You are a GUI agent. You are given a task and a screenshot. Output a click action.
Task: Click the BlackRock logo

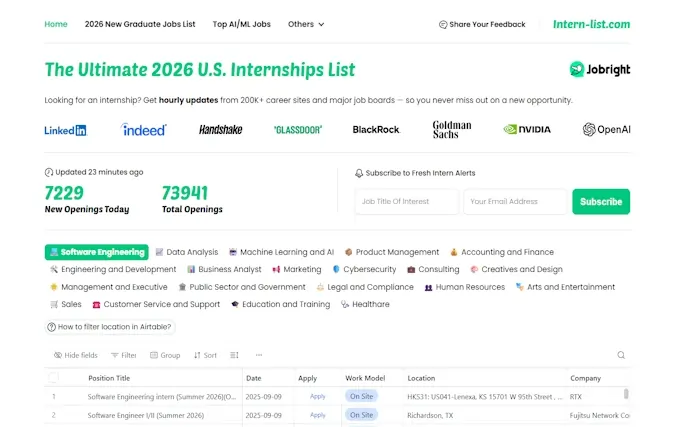pyautogui.click(x=376, y=129)
